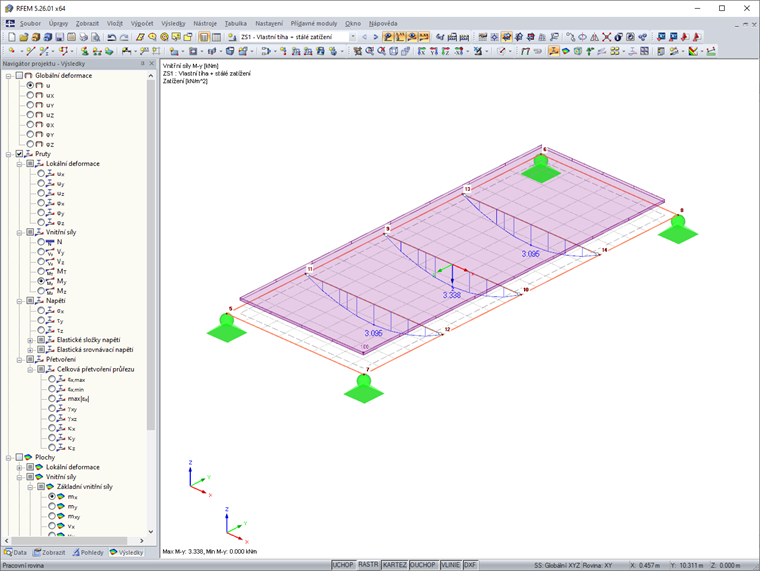This screenshot has height=571, width=760.
Task: Collapse the Pruty tree node
Action: click(x=8, y=154)
